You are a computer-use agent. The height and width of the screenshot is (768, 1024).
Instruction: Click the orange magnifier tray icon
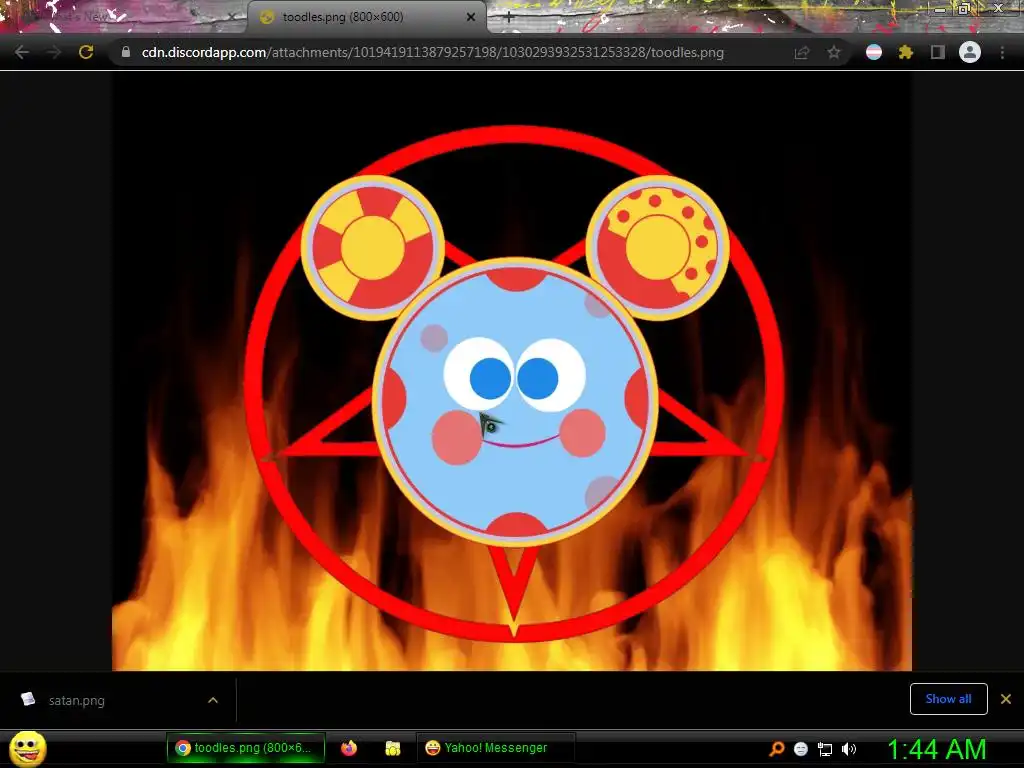[777, 748]
